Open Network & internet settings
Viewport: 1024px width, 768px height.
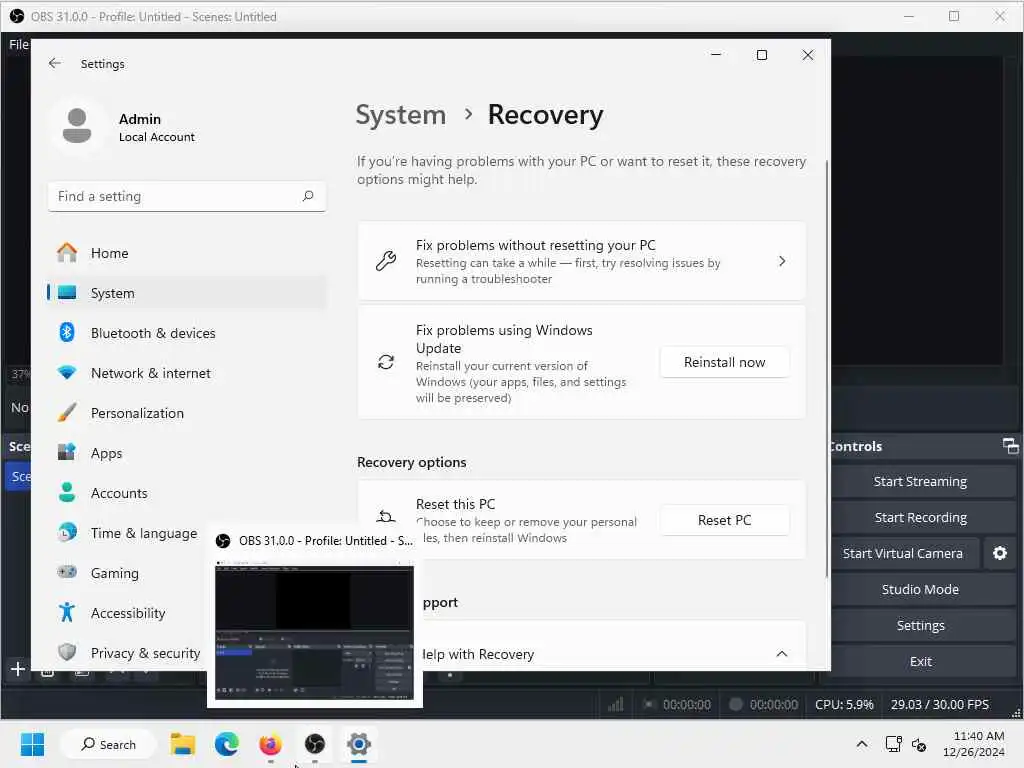(187, 373)
